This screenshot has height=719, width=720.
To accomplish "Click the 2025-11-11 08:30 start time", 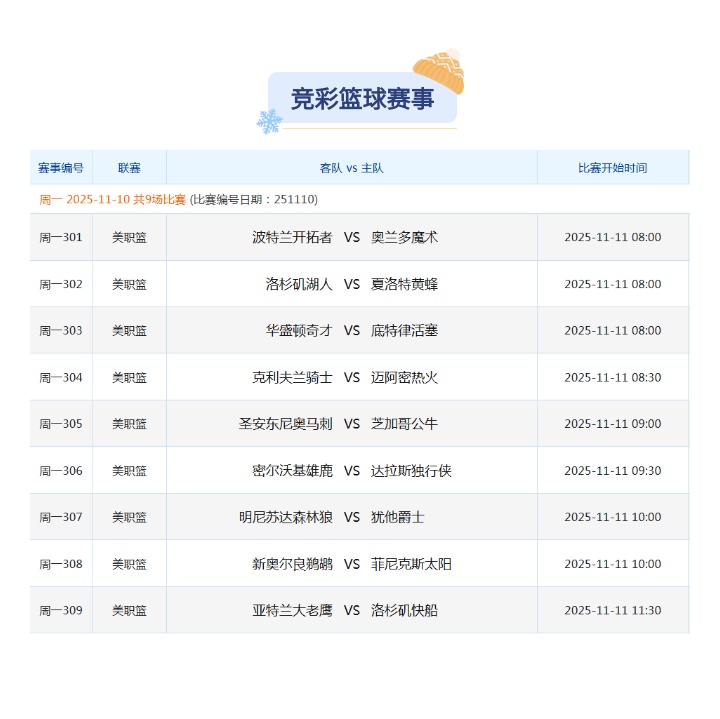I will [612, 378].
